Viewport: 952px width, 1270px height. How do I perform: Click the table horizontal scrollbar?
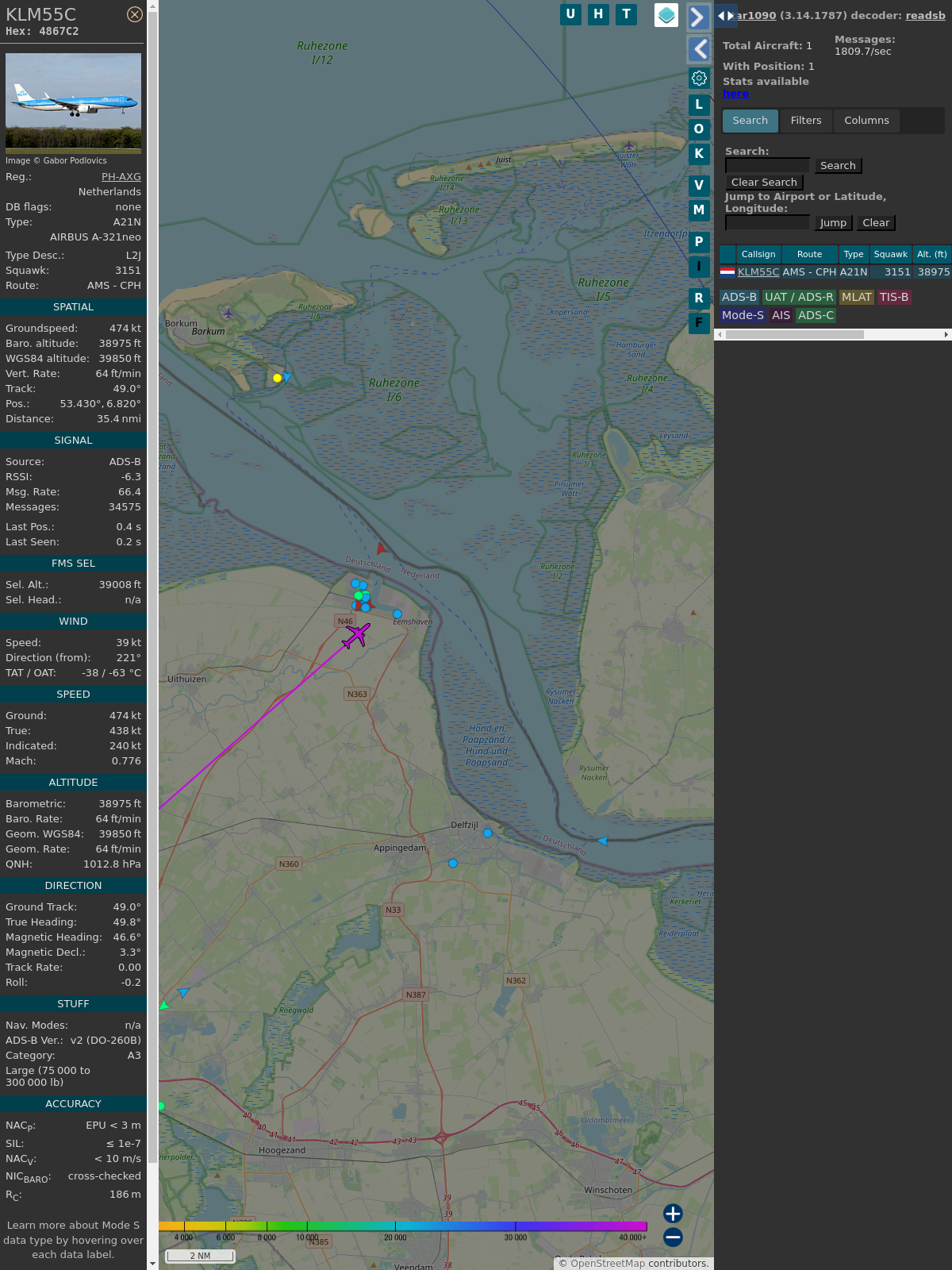pyautogui.click(x=794, y=335)
